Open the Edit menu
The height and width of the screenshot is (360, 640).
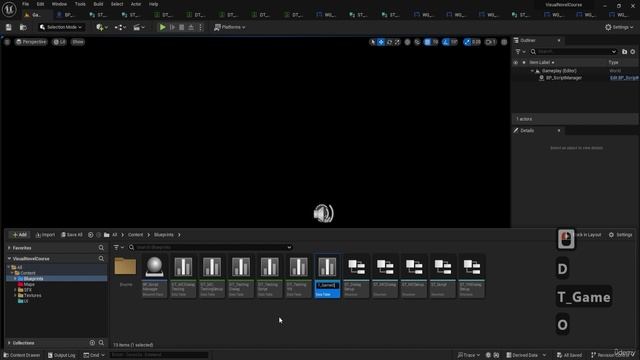coord(40,4)
